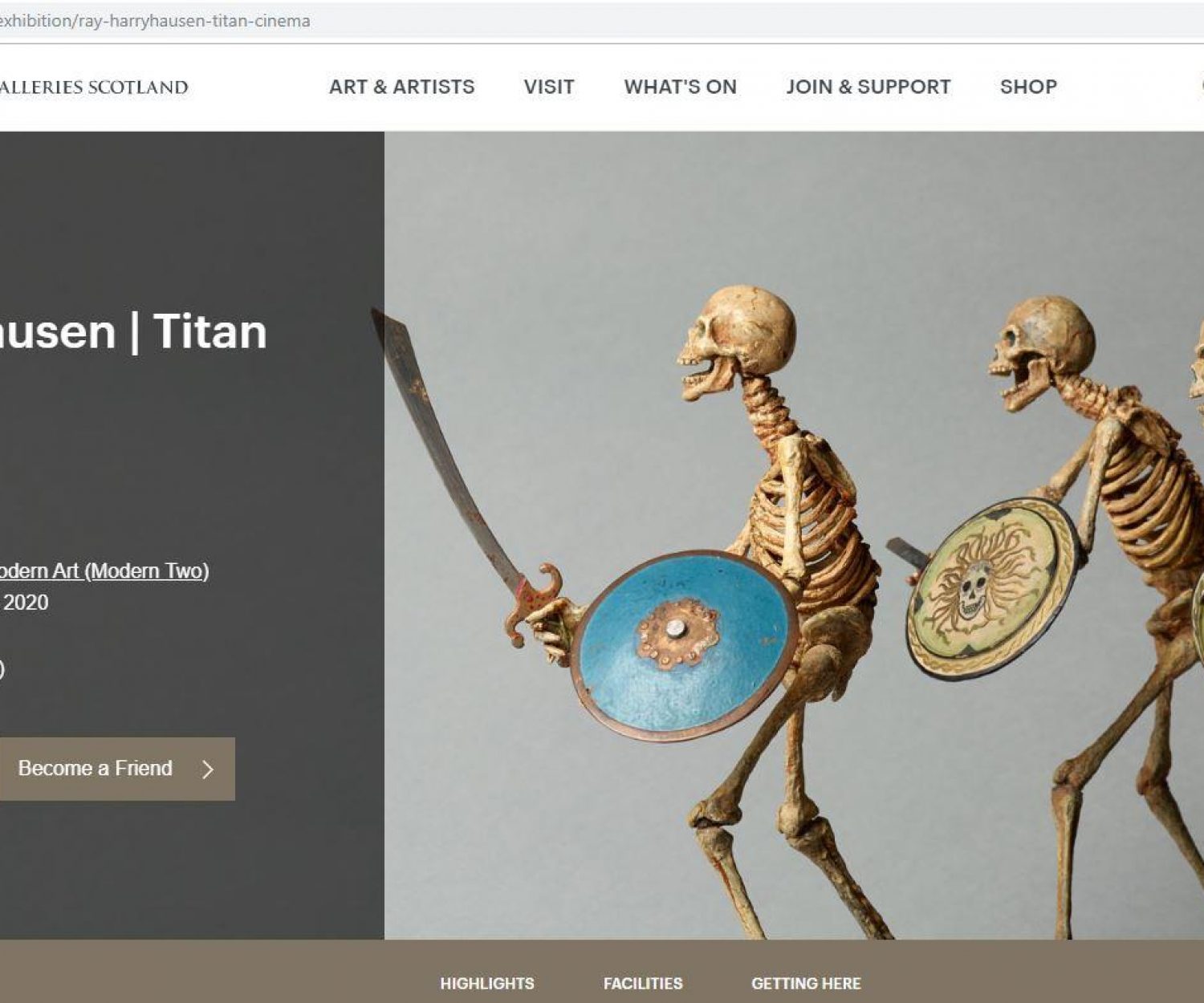Click the chevron arrow beside Become a Friend
Image resolution: width=1204 pixels, height=1003 pixels.
[208, 770]
